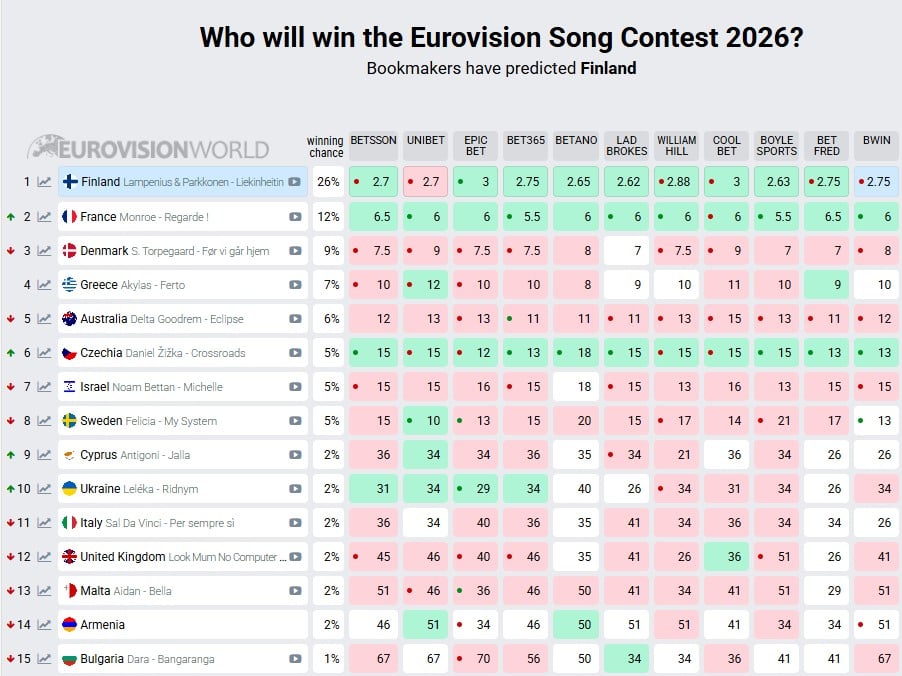Open the chart icon for Ukraine
Viewport: 902px width, 676px height.
(44, 489)
